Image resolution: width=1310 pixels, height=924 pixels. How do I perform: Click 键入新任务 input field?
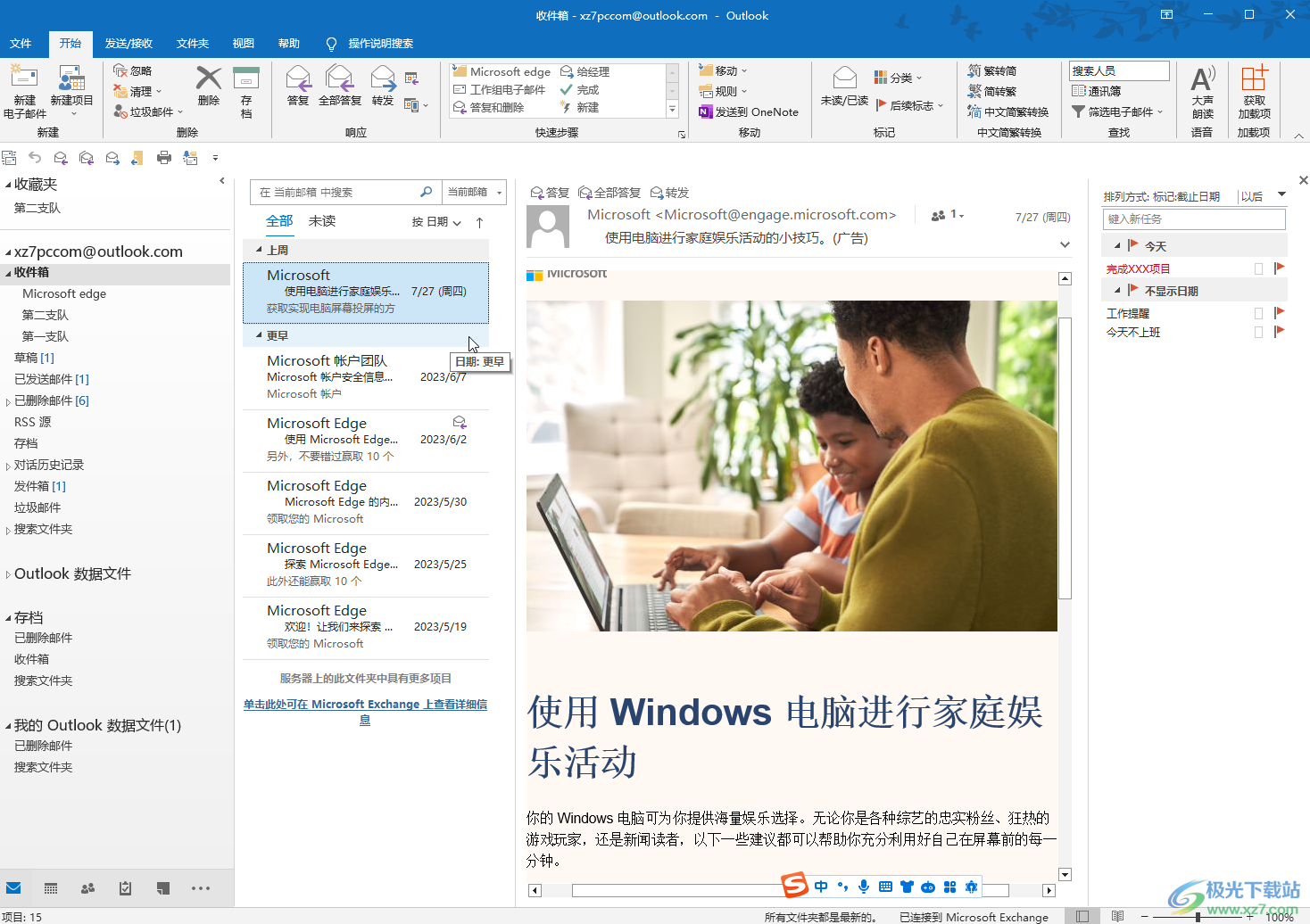(x=1195, y=219)
